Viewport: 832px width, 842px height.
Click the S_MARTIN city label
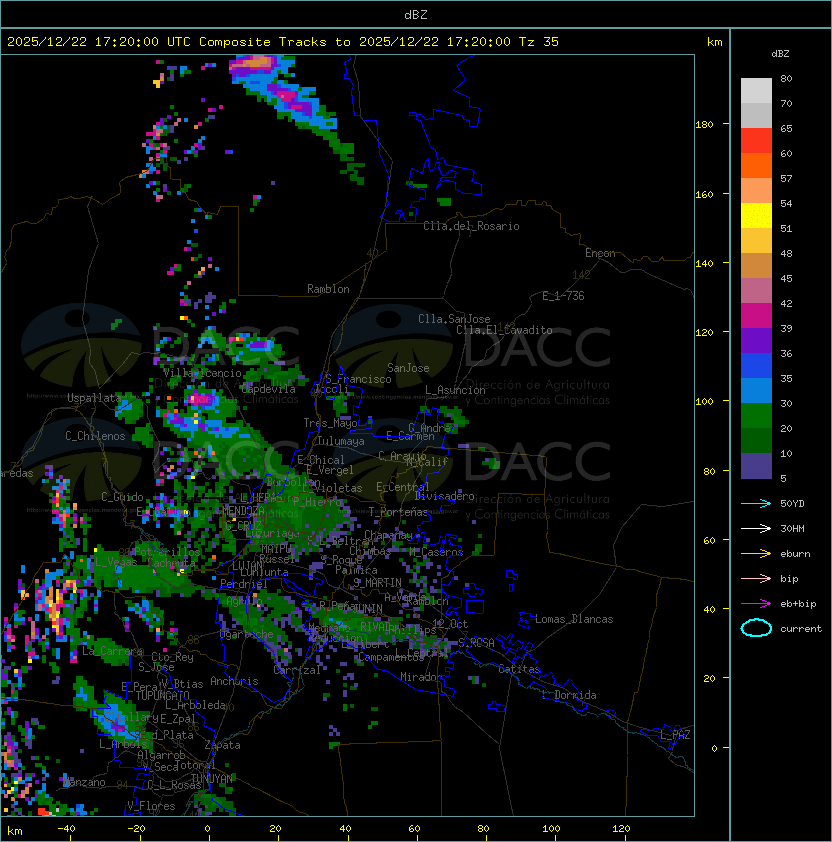[x=378, y=582]
